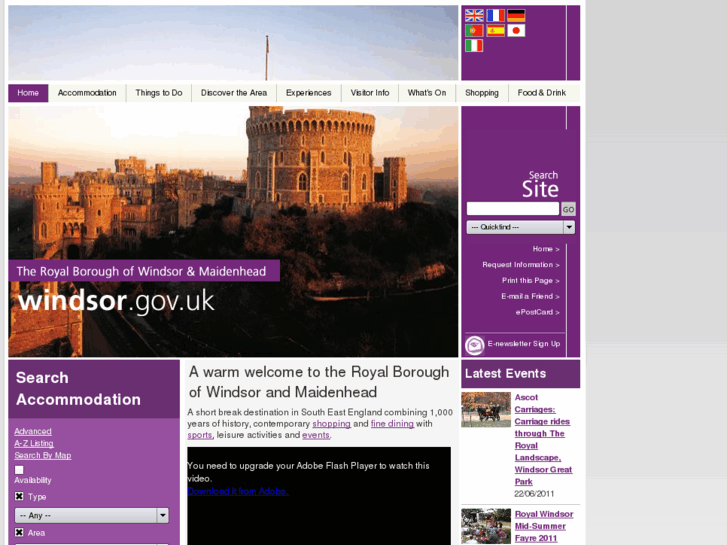Toggle the Type checkbox
727x545 pixels.
(x=19, y=496)
